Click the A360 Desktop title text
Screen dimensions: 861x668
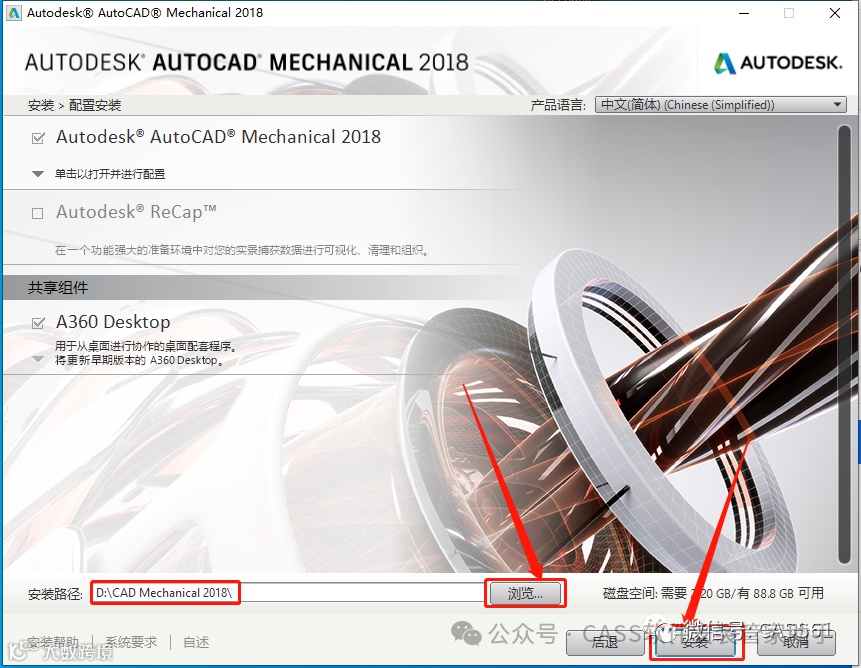113,322
